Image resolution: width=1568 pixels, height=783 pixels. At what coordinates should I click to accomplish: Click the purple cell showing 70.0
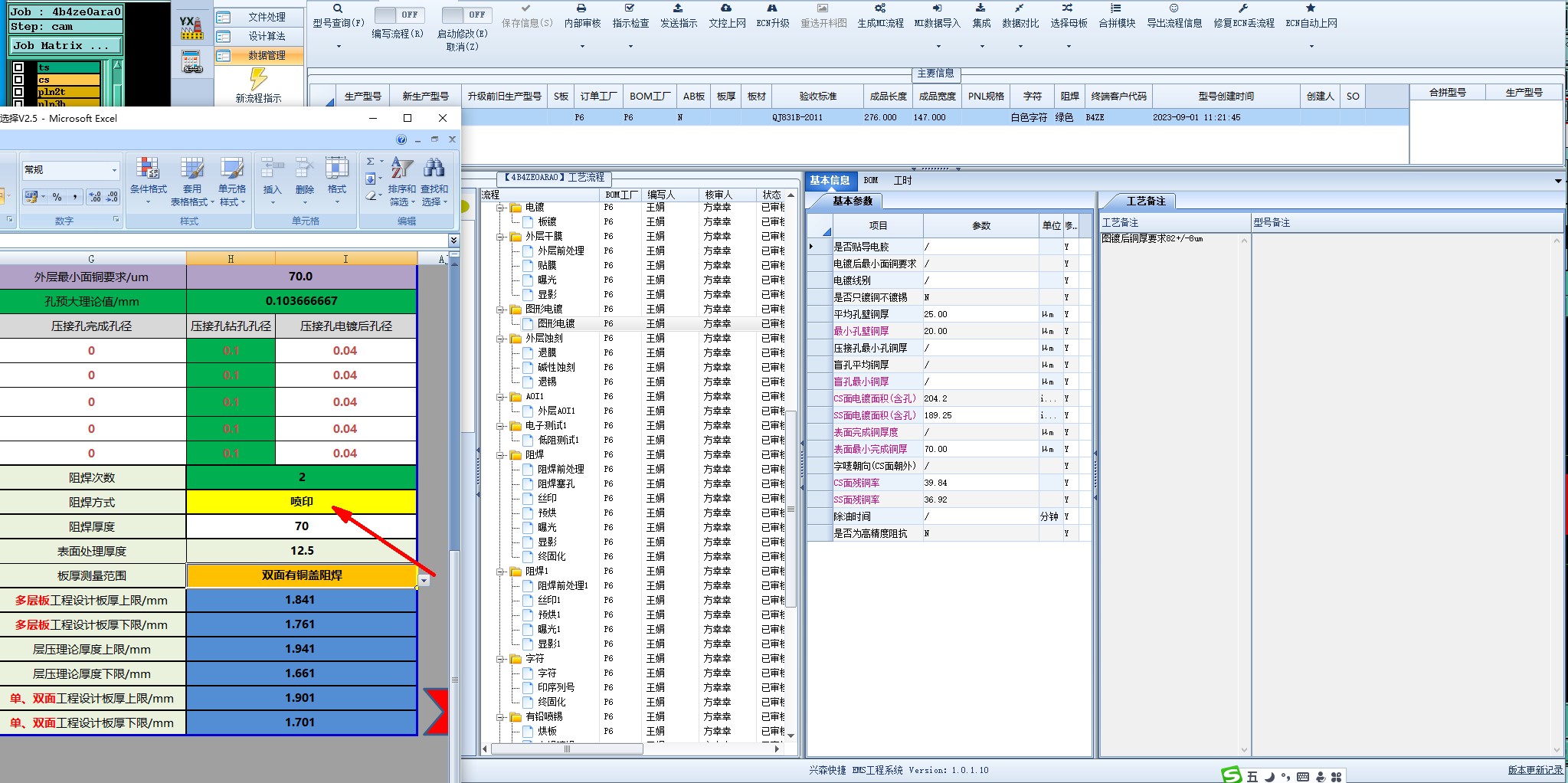click(x=301, y=277)
